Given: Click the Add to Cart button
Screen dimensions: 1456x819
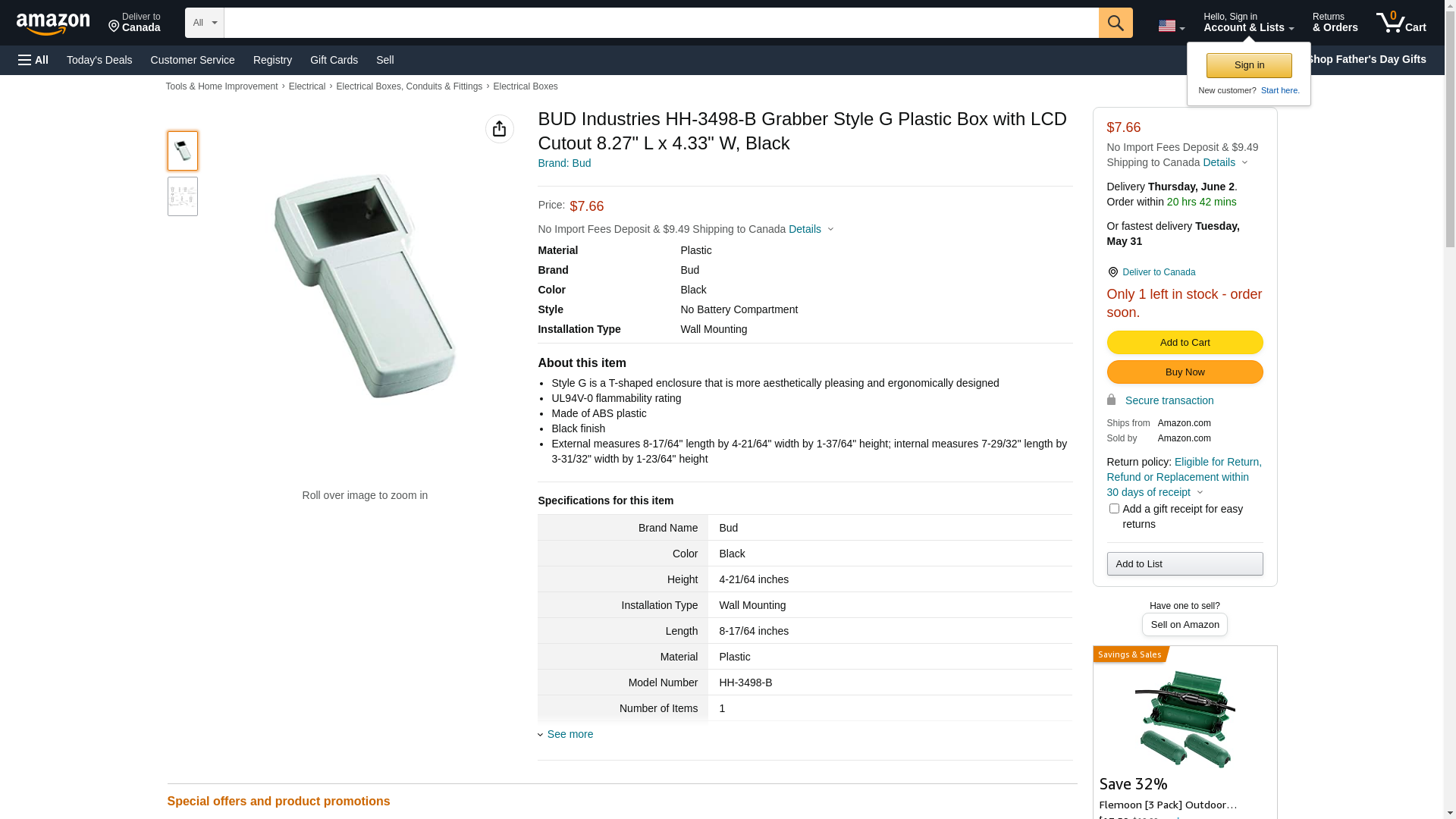Looking at the screenshot, I should coord(1185,342).
